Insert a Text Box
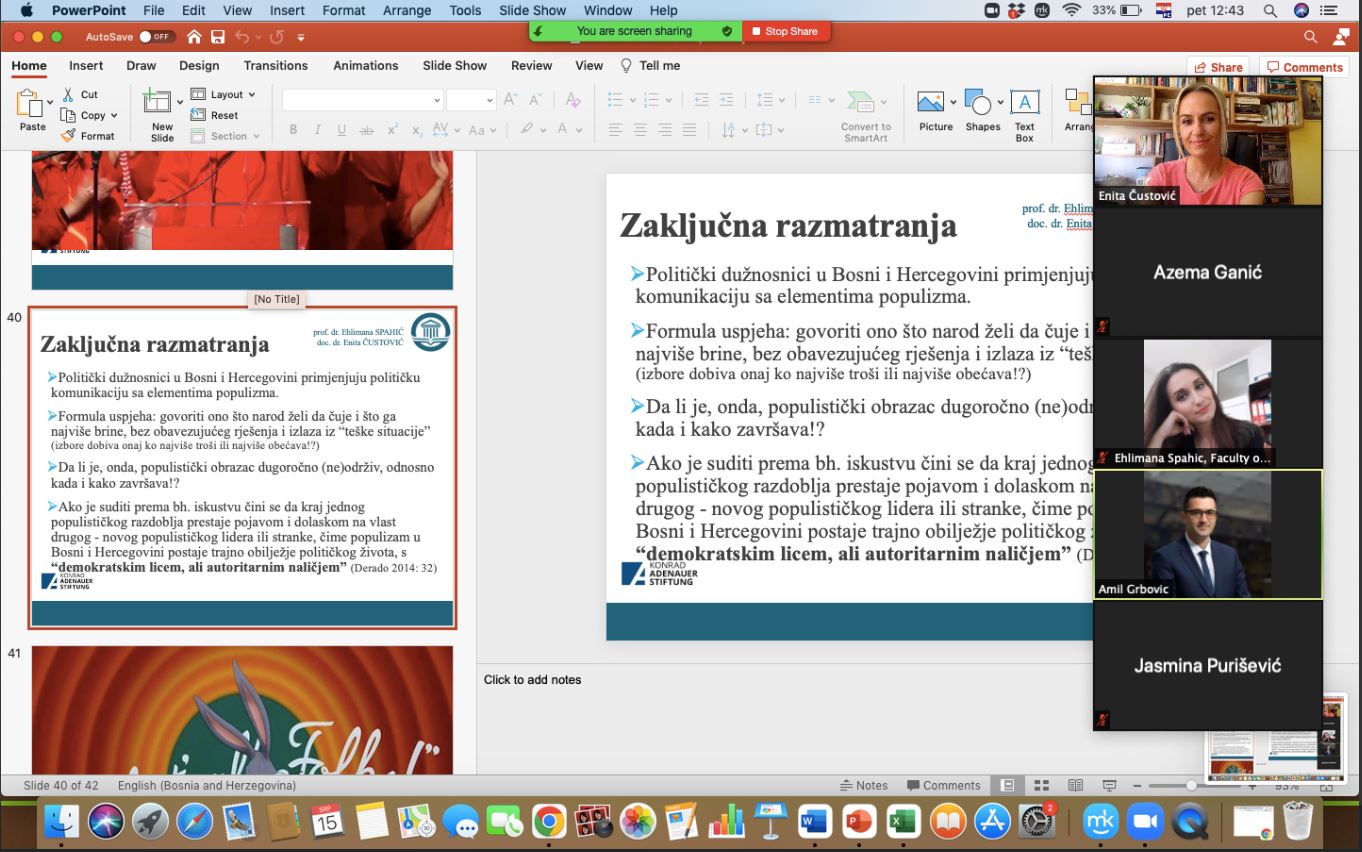Image resolution: width=1362 pixels, height=852 pixels. 1024,103
